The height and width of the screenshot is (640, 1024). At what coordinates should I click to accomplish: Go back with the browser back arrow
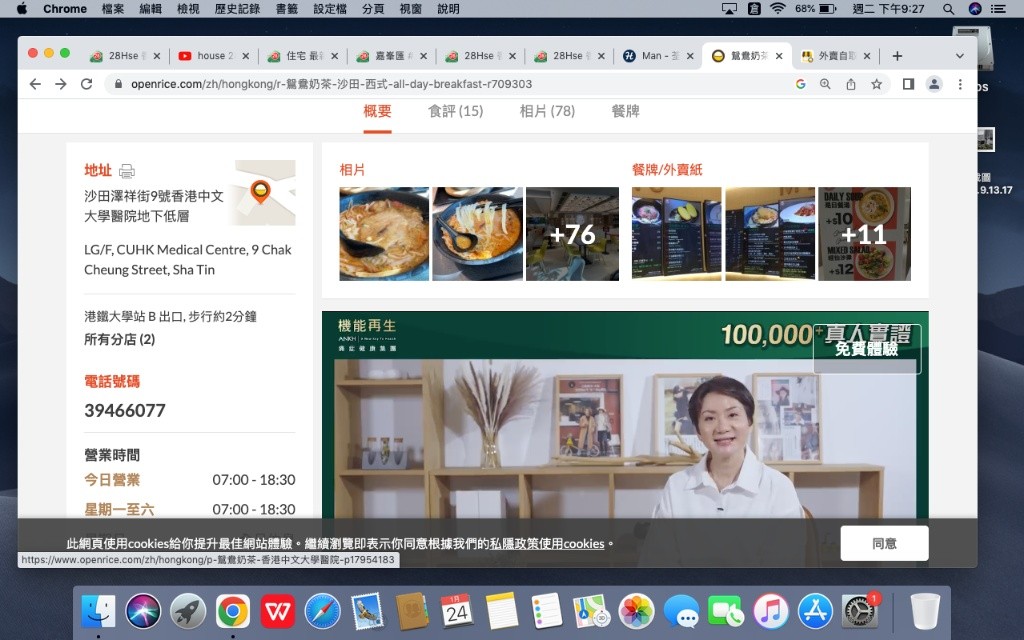35,84
